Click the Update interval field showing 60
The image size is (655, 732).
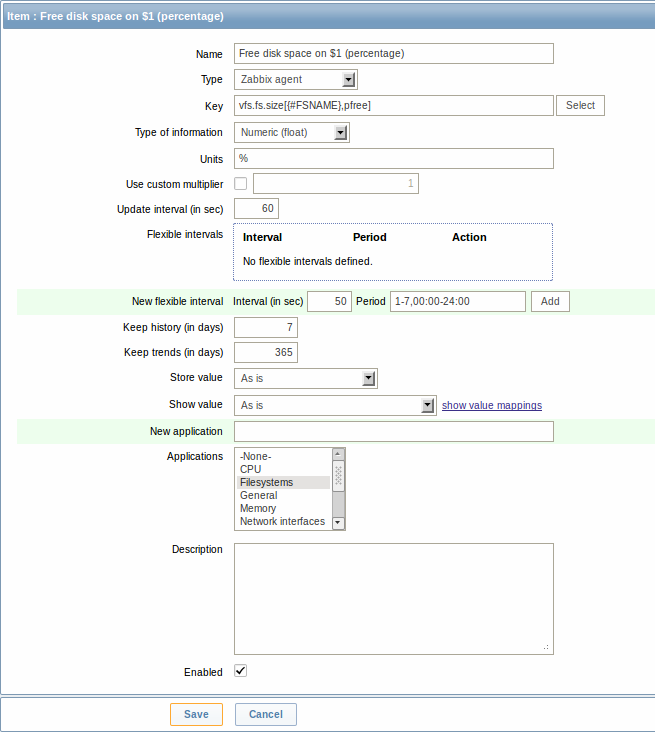click(256, 209)
